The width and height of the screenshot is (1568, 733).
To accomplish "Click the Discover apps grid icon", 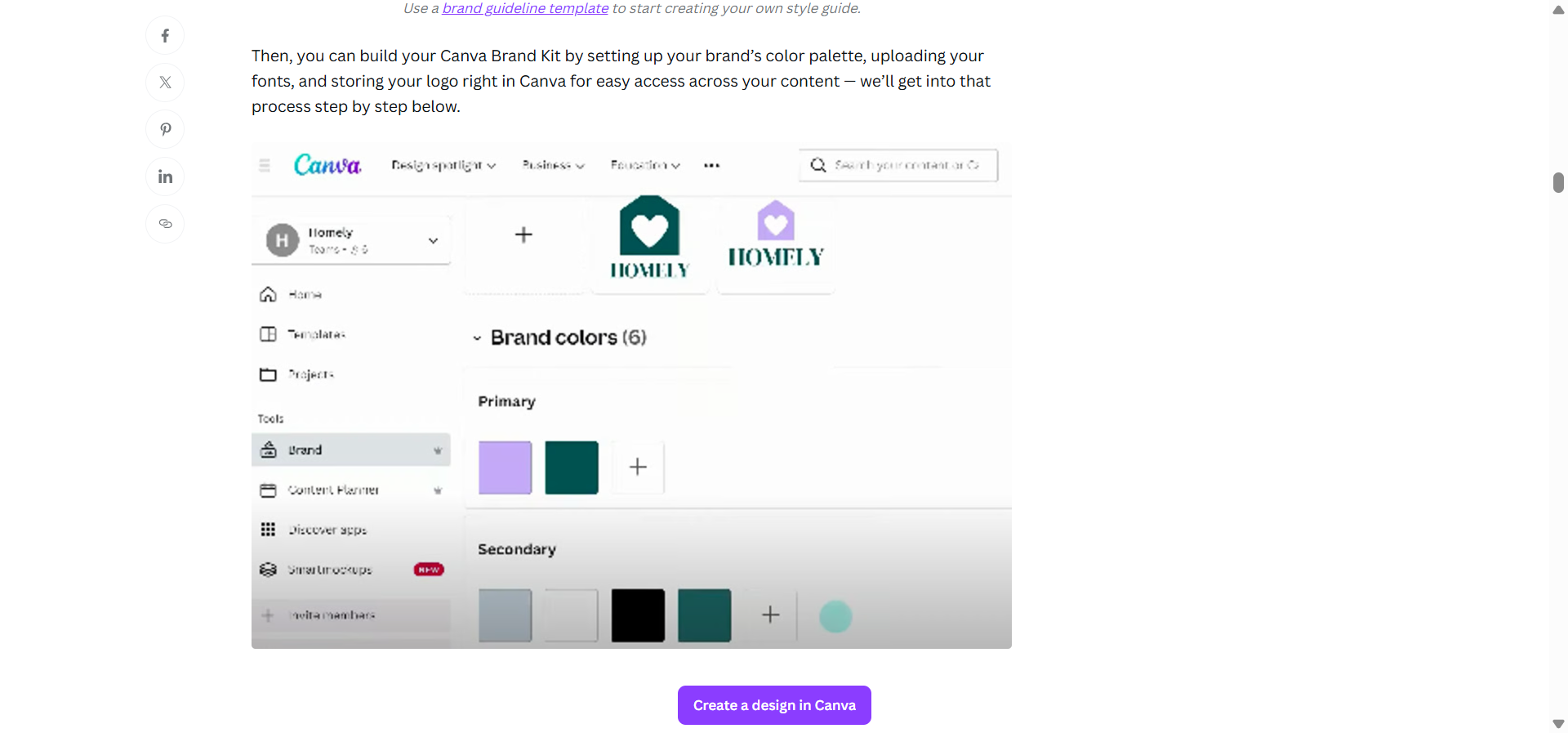I will [268, 530].
